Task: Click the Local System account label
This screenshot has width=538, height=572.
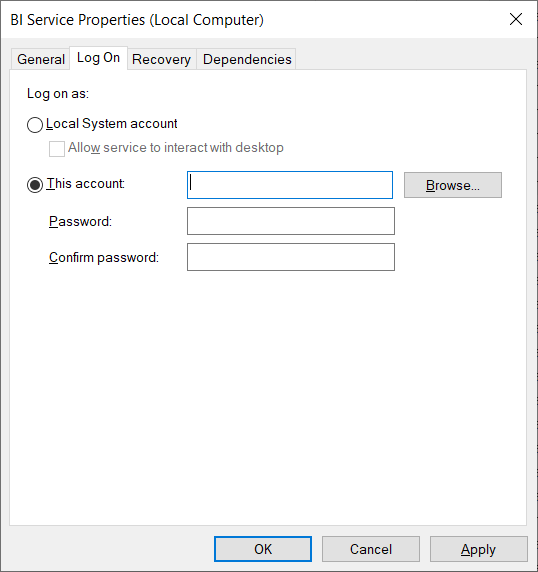Action: (112, 124)
